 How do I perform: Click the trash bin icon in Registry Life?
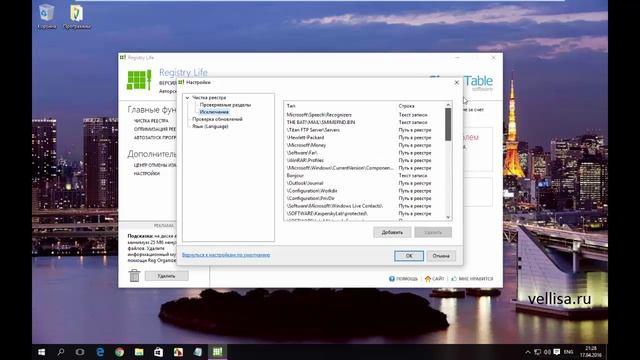tap(134, 276)
